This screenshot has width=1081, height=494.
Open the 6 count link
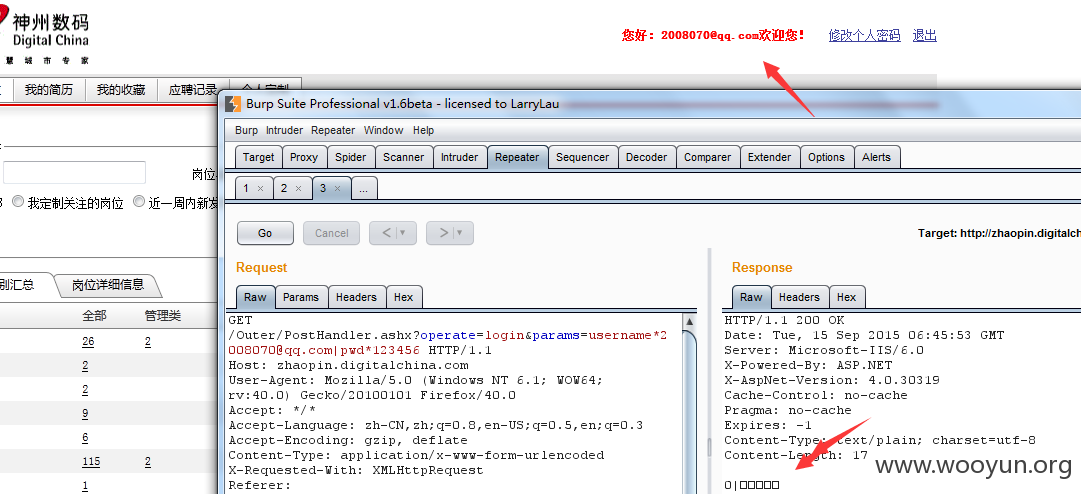[x=85, y=438]
